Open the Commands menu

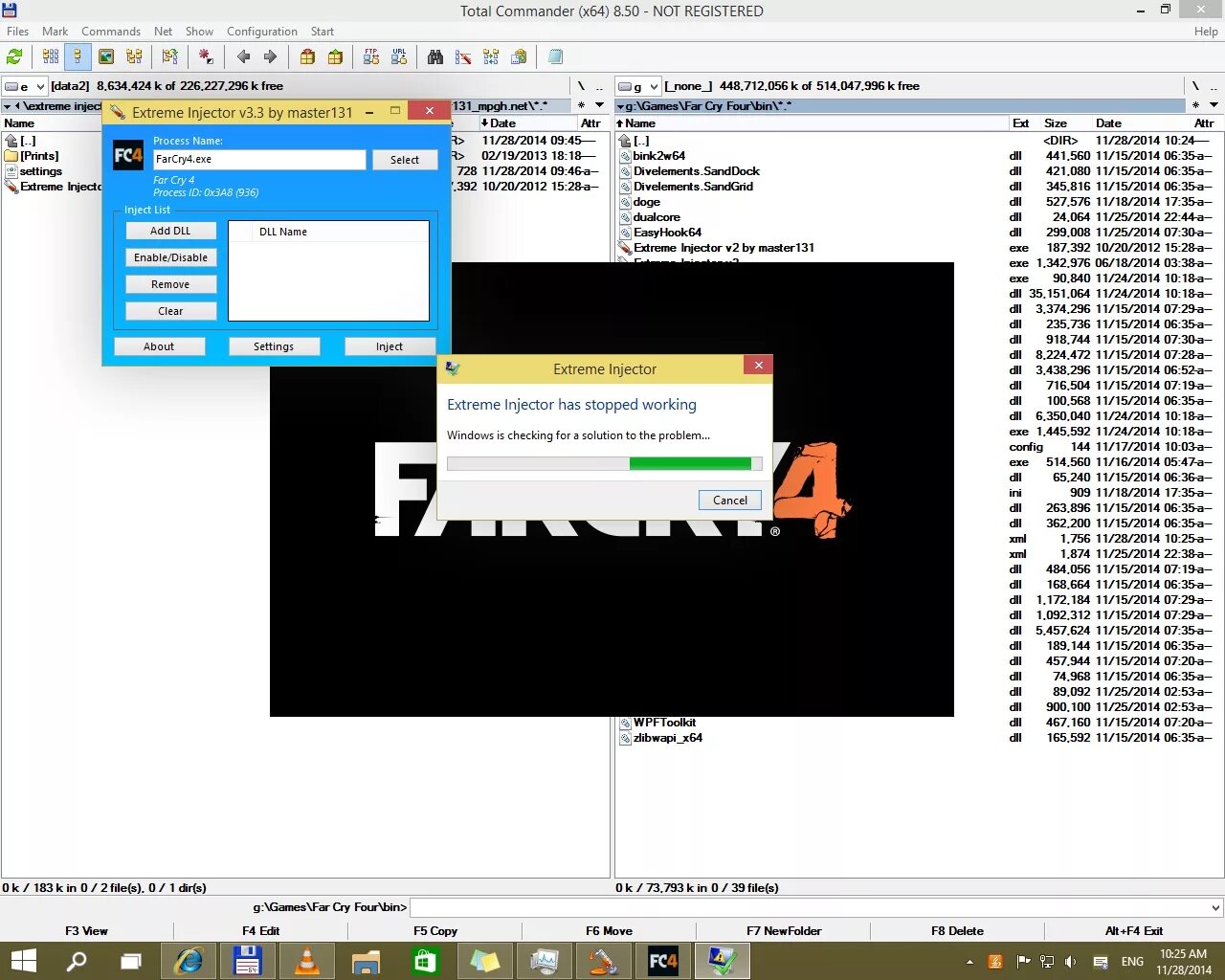coord(111,32)
